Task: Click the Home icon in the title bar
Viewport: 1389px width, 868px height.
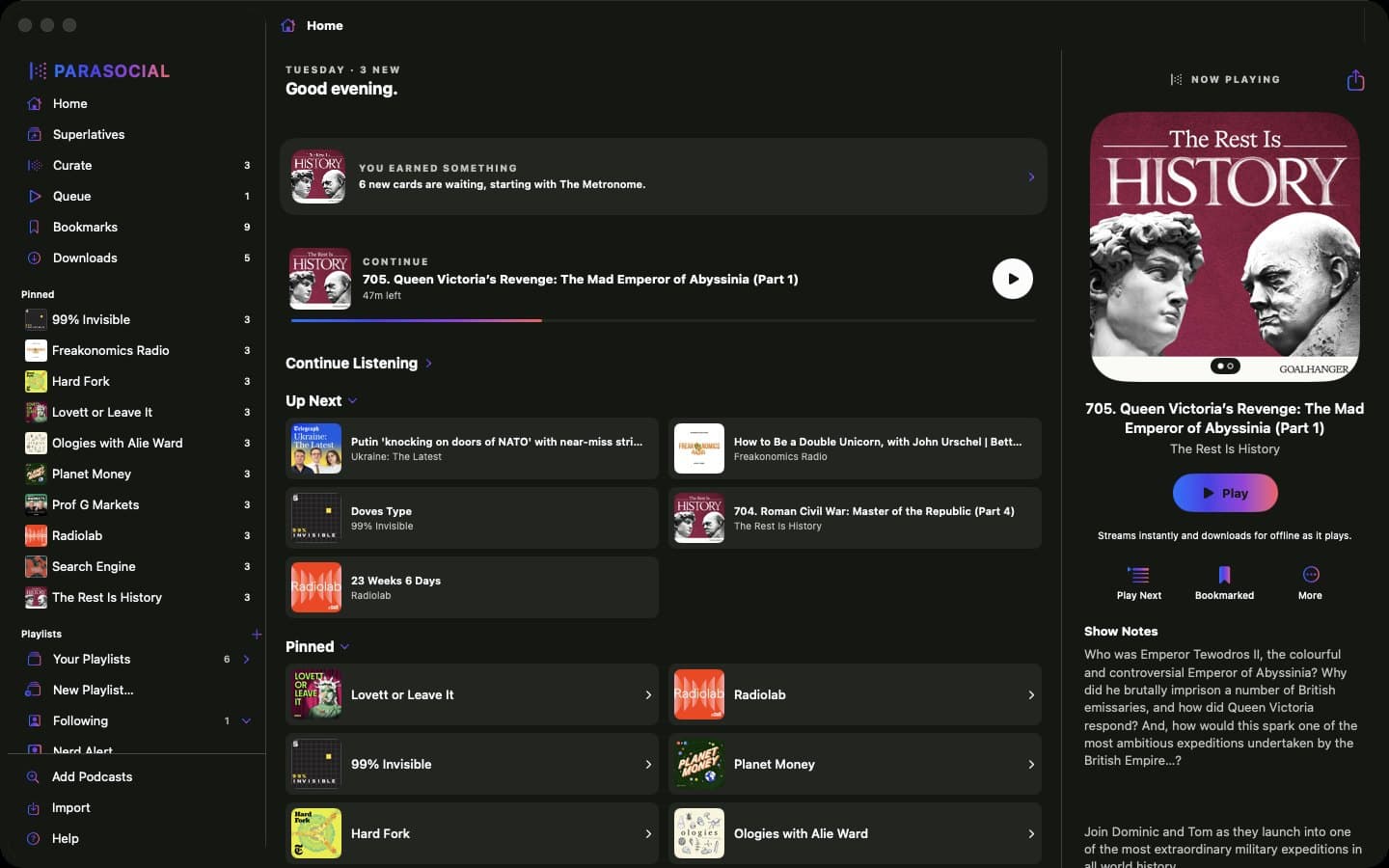Action: pyautogui.click(x=287, y=25)
